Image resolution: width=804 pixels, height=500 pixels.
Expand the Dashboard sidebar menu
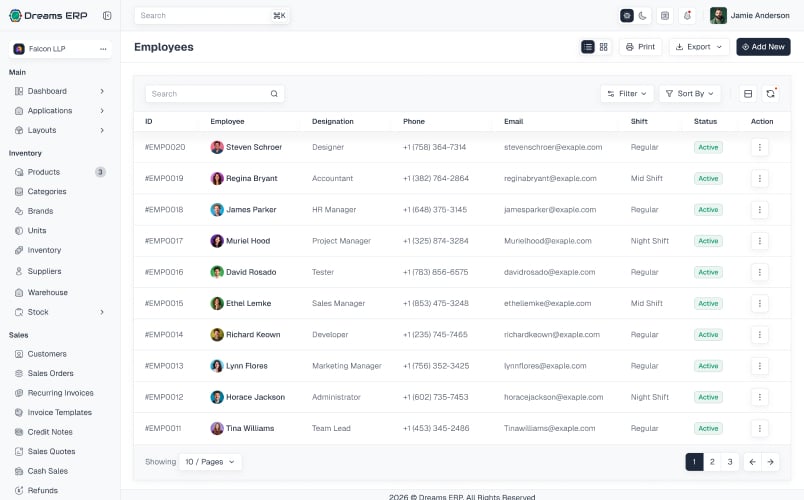[60, 91]
